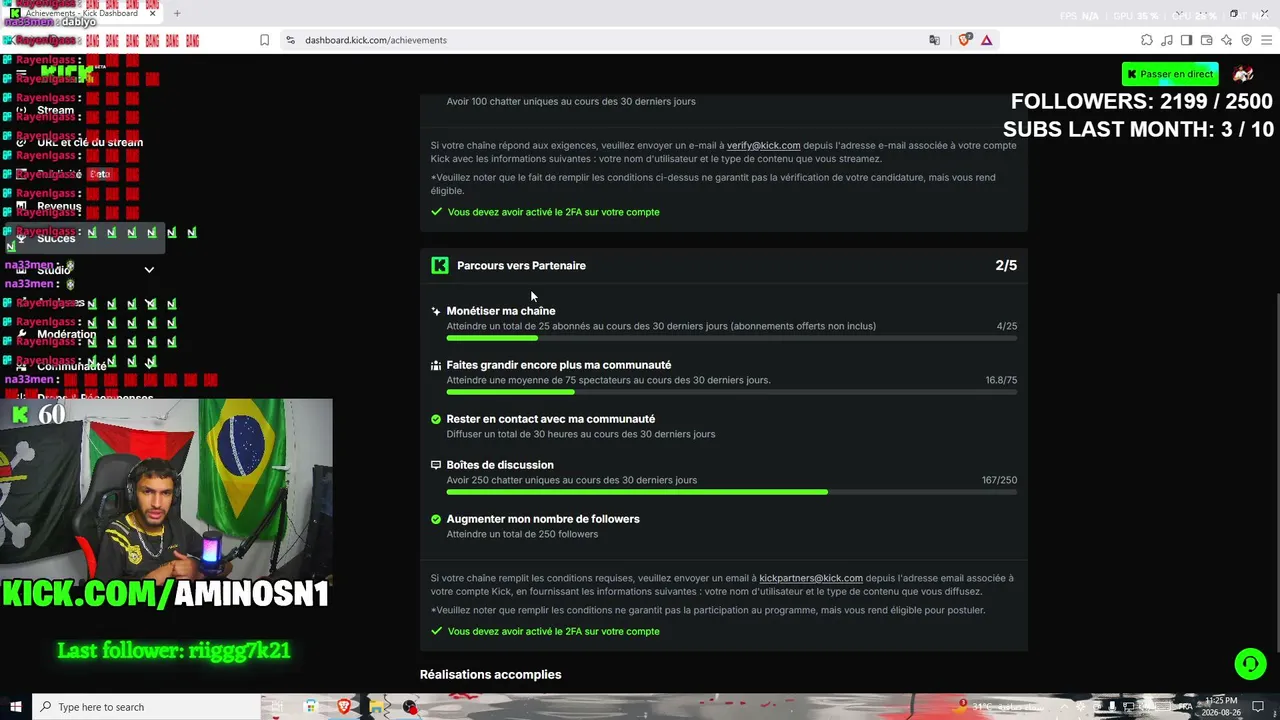Click the Atteindre un total de 250 followers text

522,534
